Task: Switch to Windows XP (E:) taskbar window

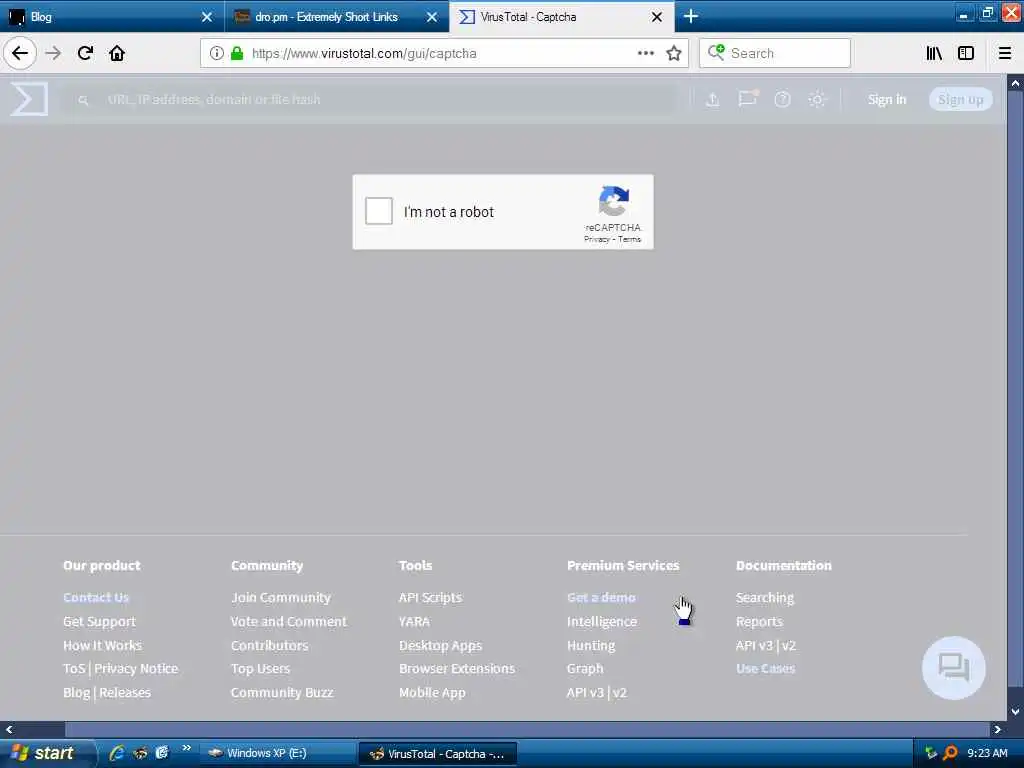Action: [278, 753]
